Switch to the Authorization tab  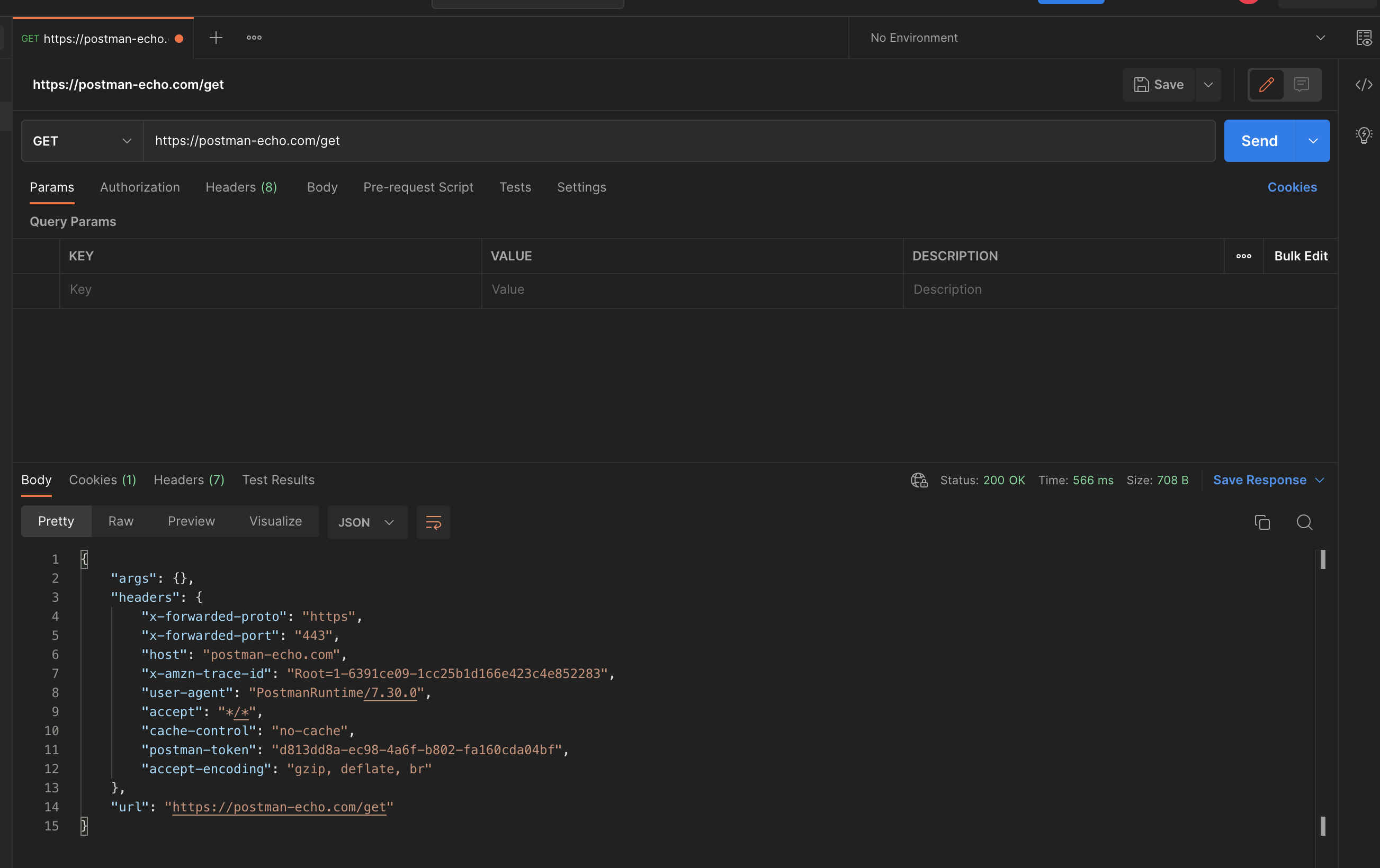140,187
